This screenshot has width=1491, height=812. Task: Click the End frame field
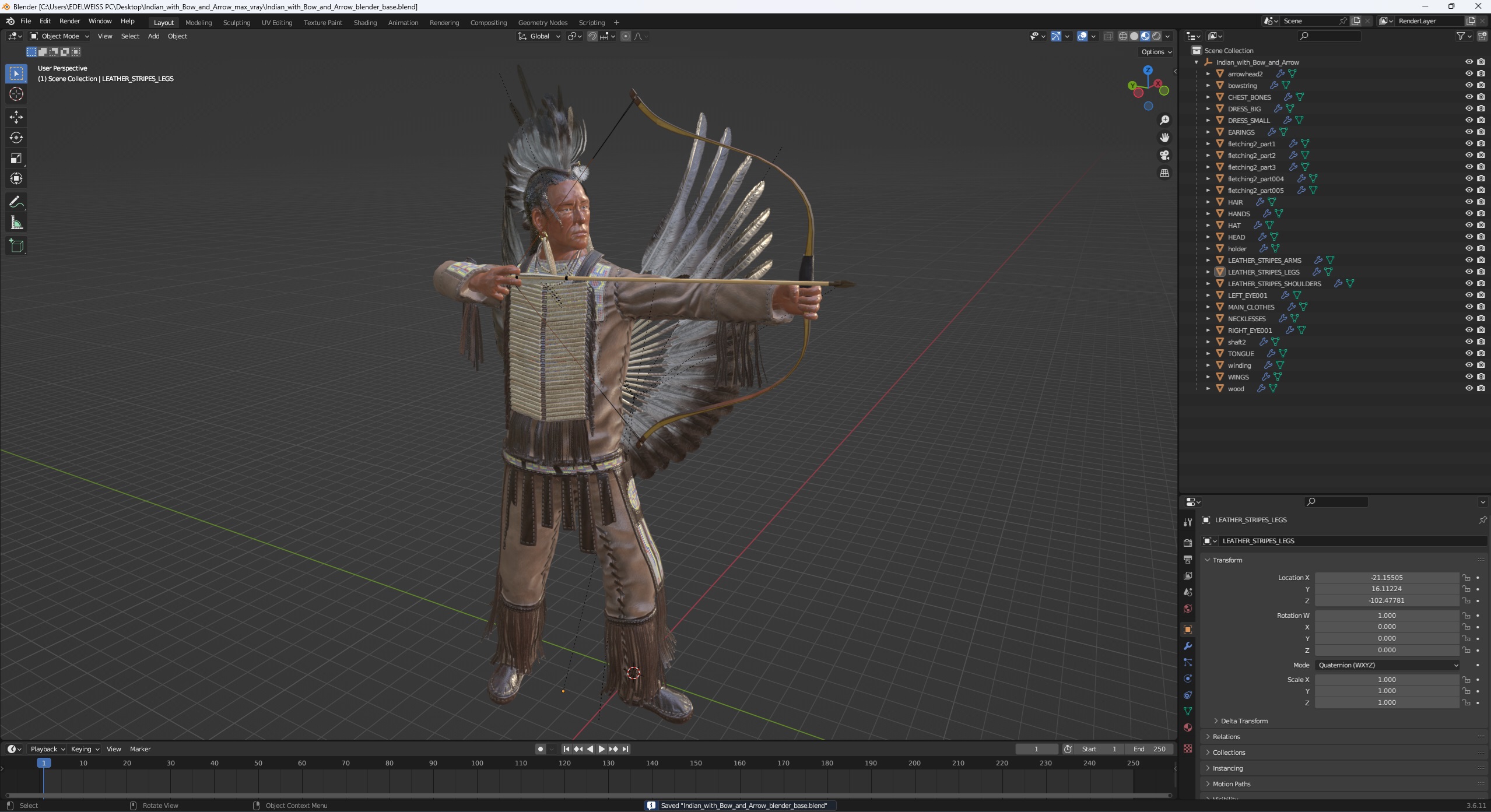[x=1149, y=749]
